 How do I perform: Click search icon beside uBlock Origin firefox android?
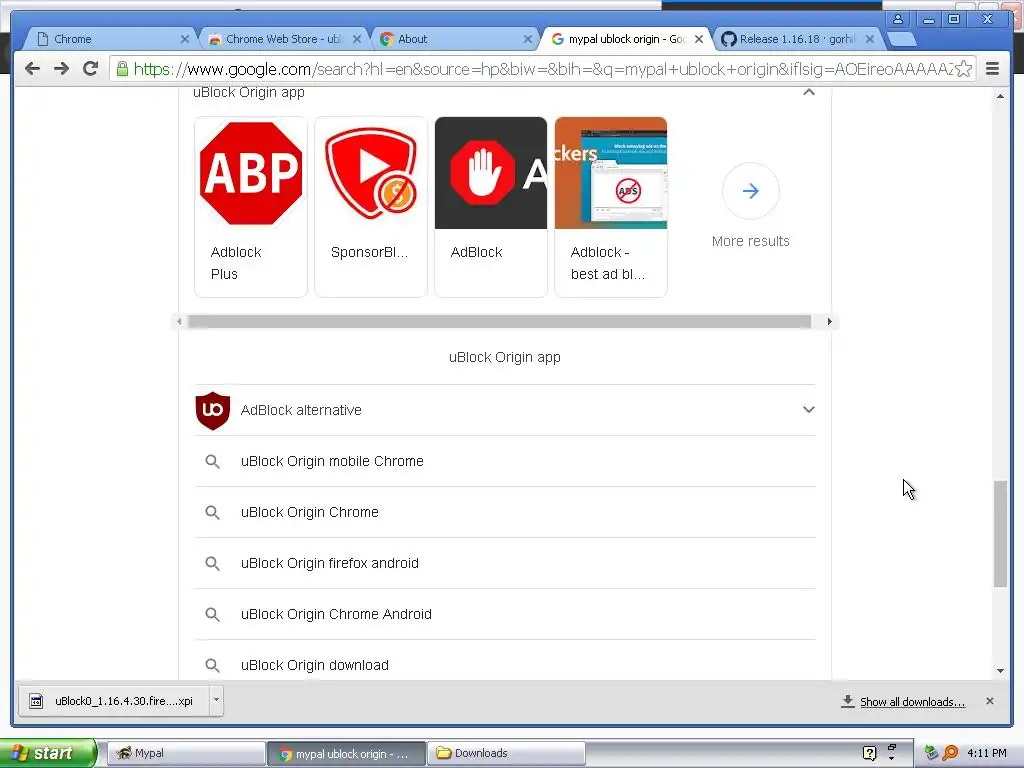coord(212,563)
